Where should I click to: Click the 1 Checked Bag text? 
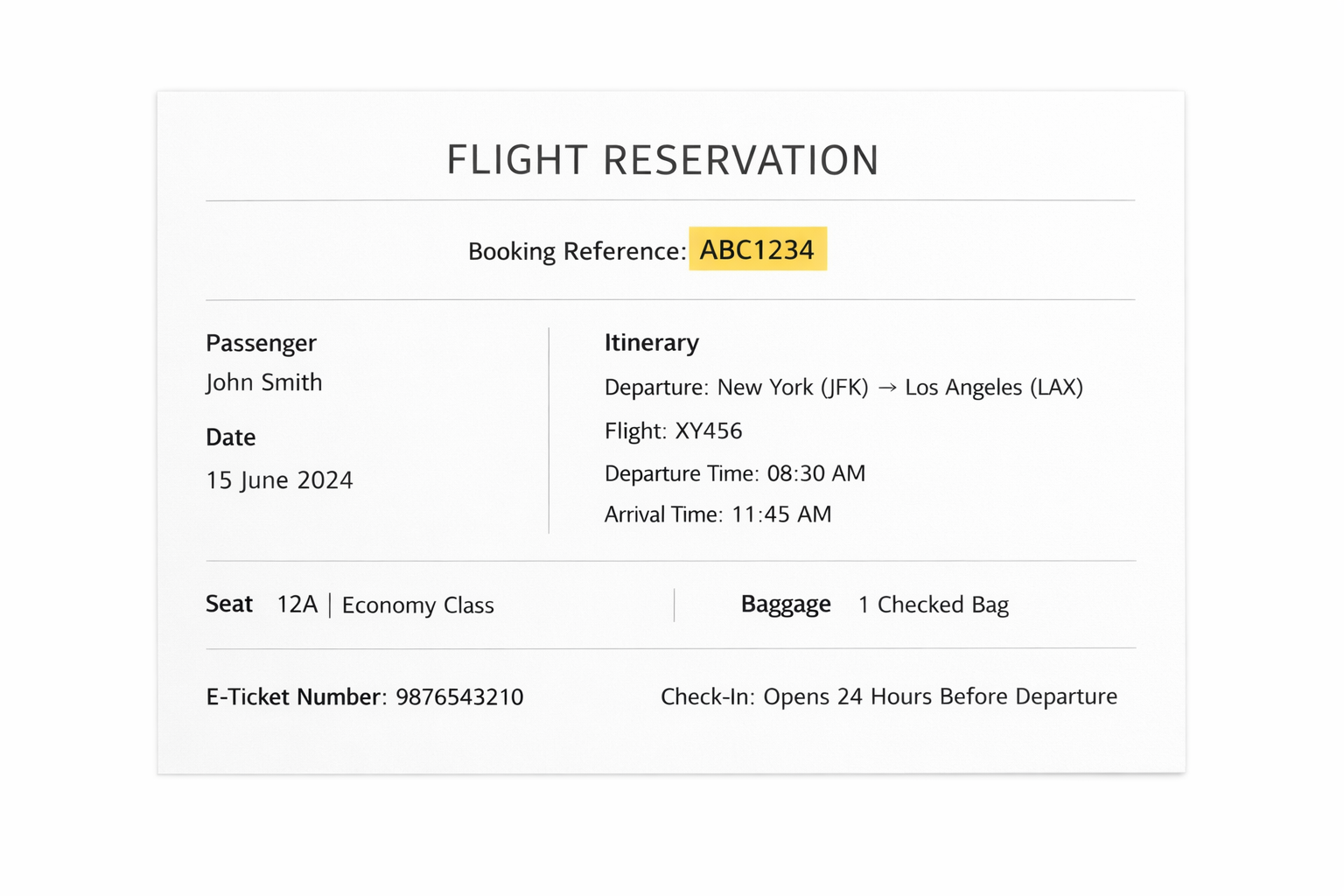point(933,605)
